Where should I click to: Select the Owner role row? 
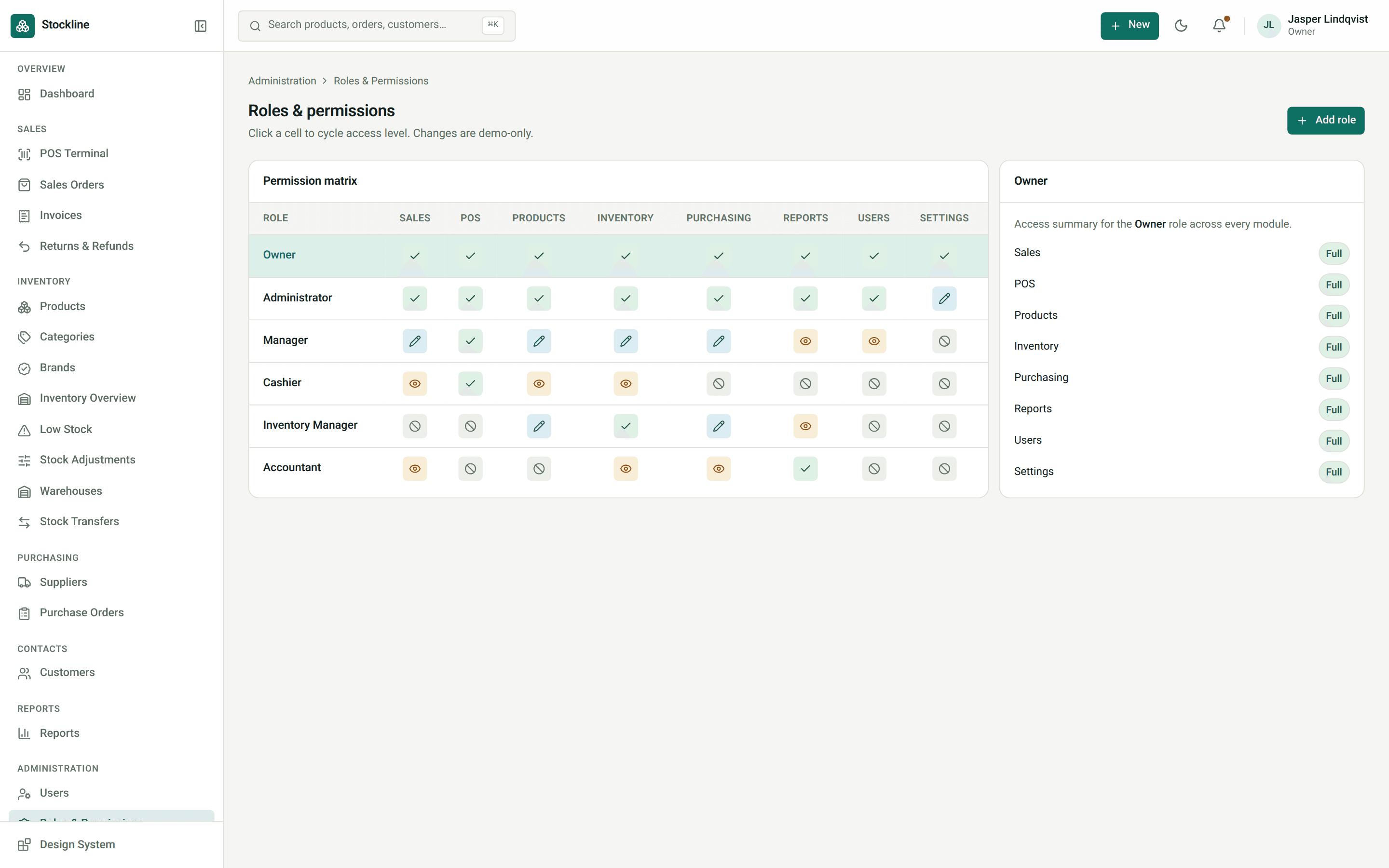(x=618, y=256)
